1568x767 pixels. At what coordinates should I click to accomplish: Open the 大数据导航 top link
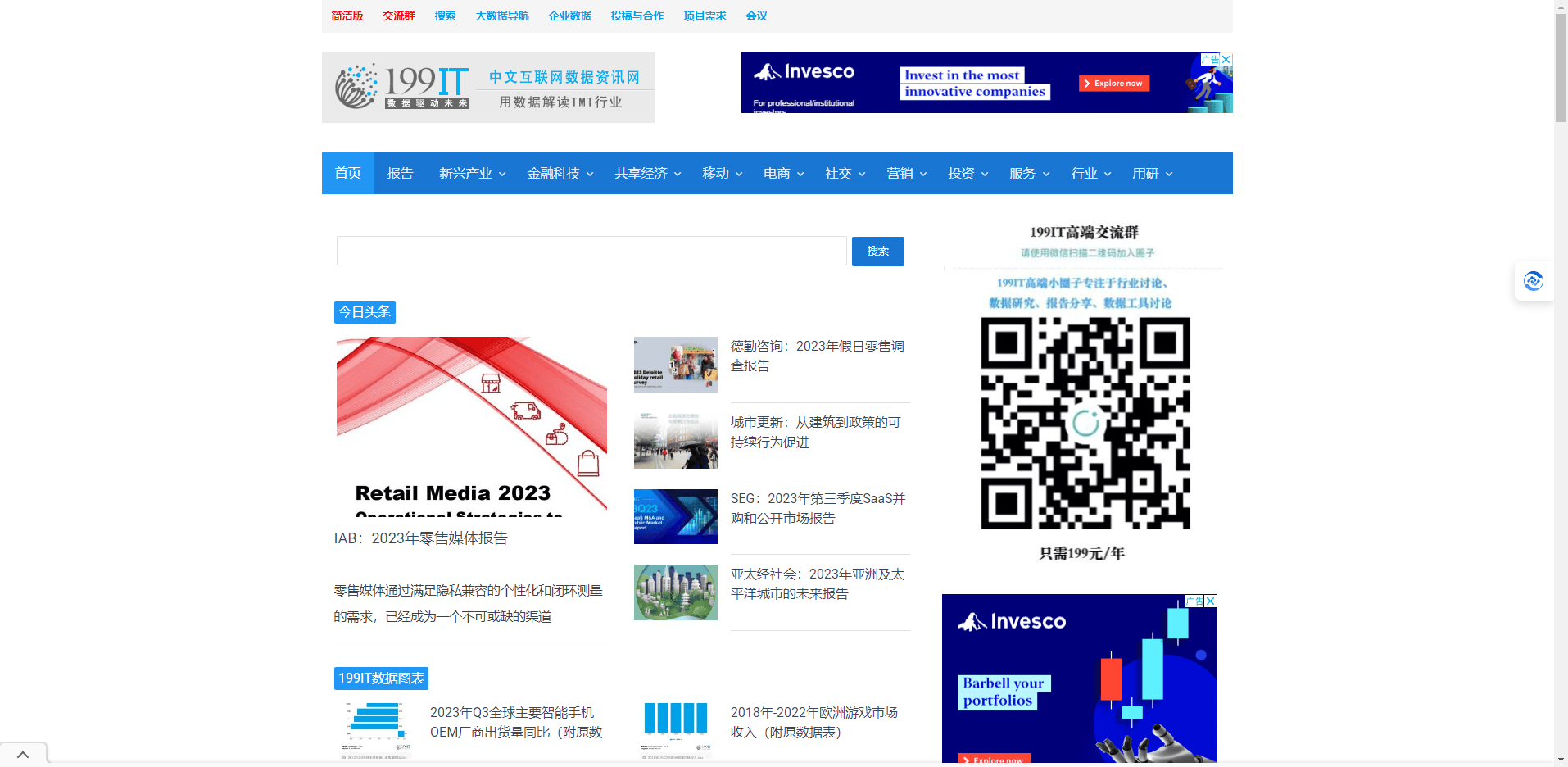point(501,16)
